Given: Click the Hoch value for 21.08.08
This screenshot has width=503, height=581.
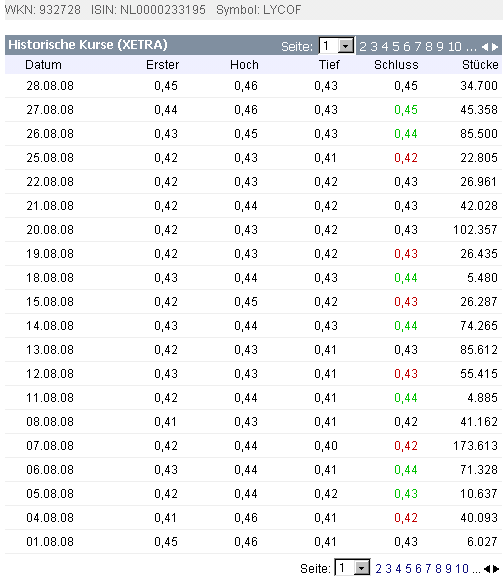Looking at the screenshot, I should pos(246,206).
